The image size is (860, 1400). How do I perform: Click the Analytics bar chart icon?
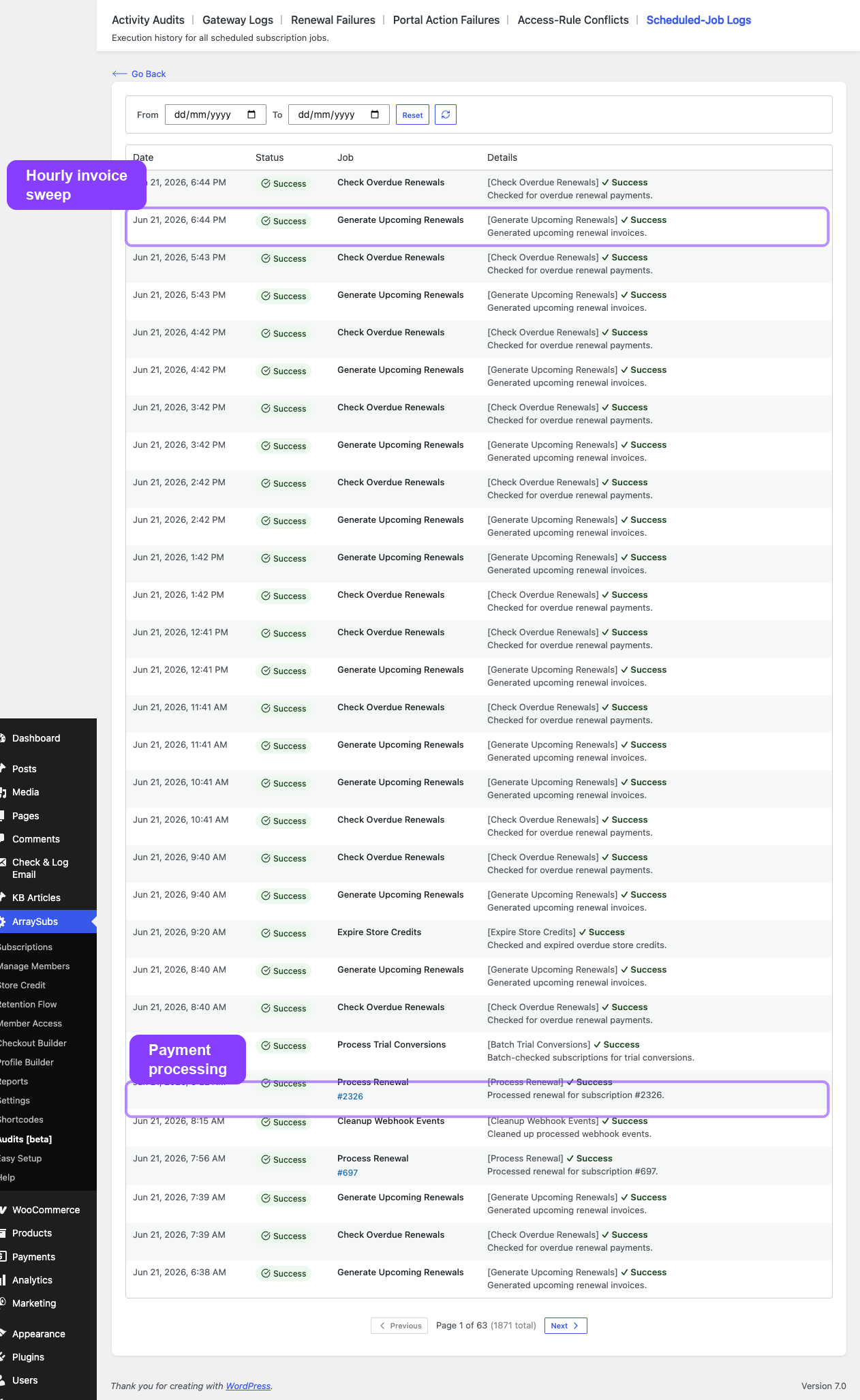(x=3, y=1280)
